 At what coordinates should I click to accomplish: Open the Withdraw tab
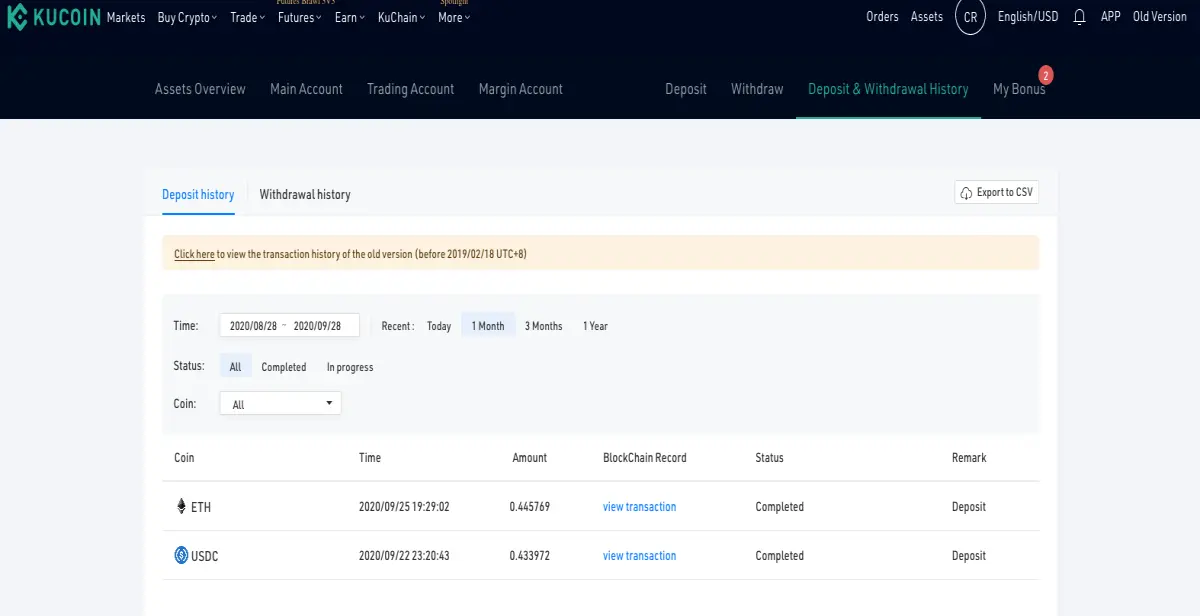[757, 89]
